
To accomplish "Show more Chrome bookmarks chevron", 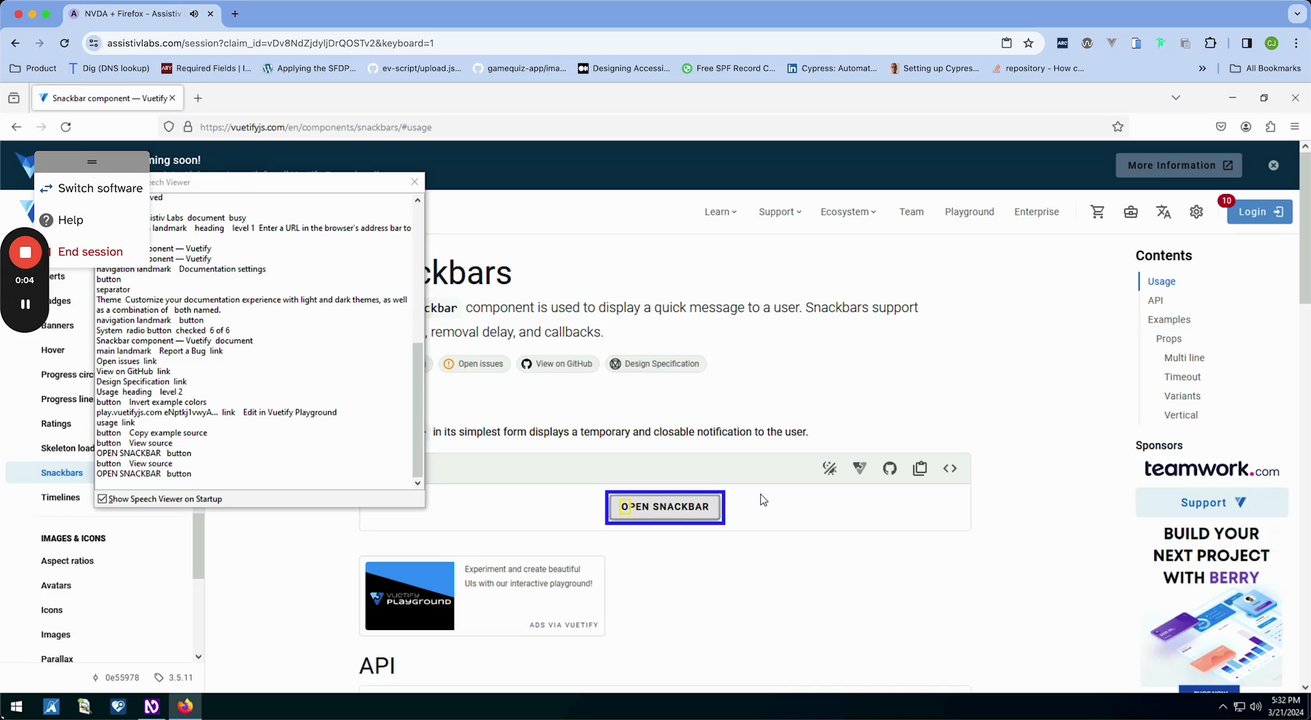I will click(x=1202, y=68).
